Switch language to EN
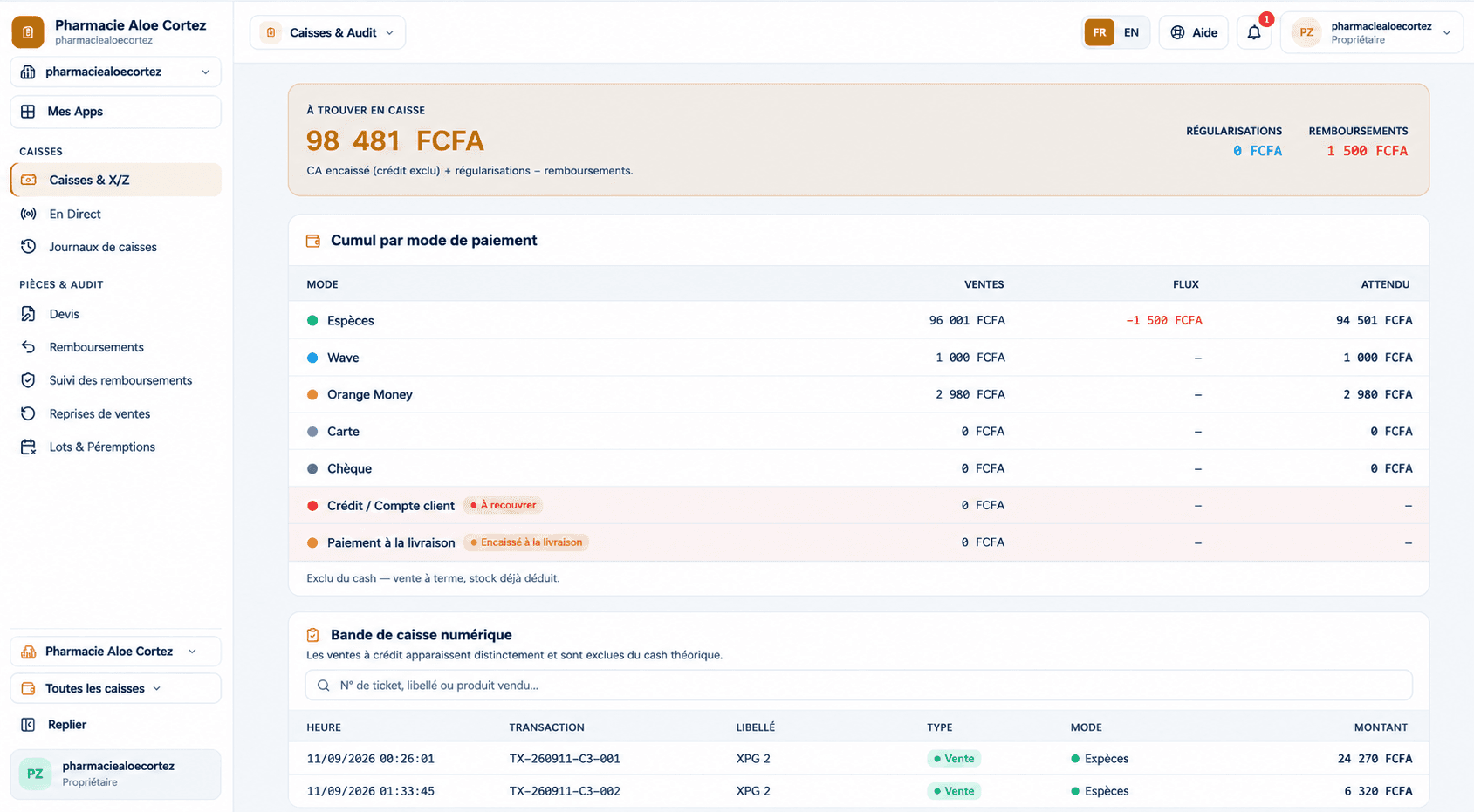The height and width of the screenshot is (812, 1474). (x=1131, y=32)
